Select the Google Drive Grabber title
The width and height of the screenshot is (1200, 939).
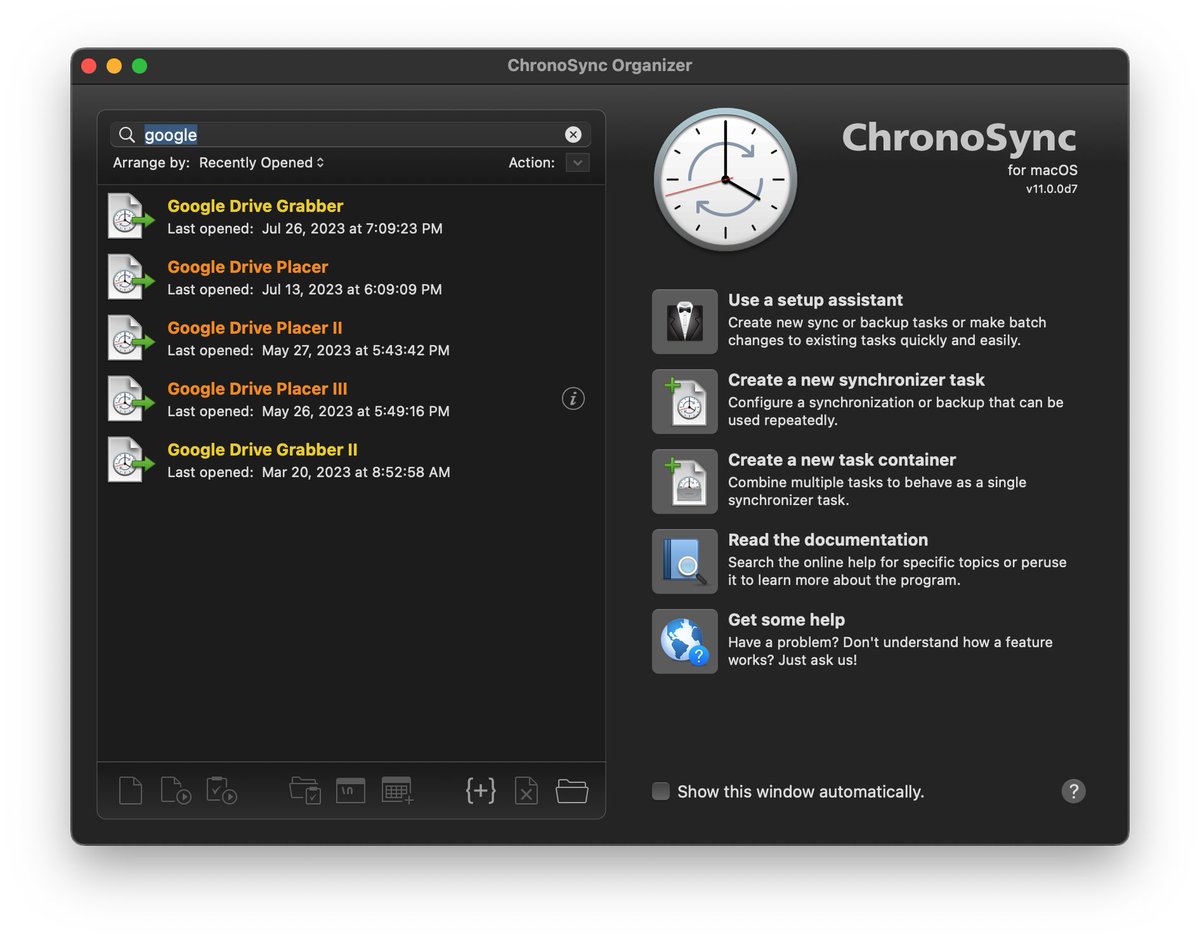255,206
